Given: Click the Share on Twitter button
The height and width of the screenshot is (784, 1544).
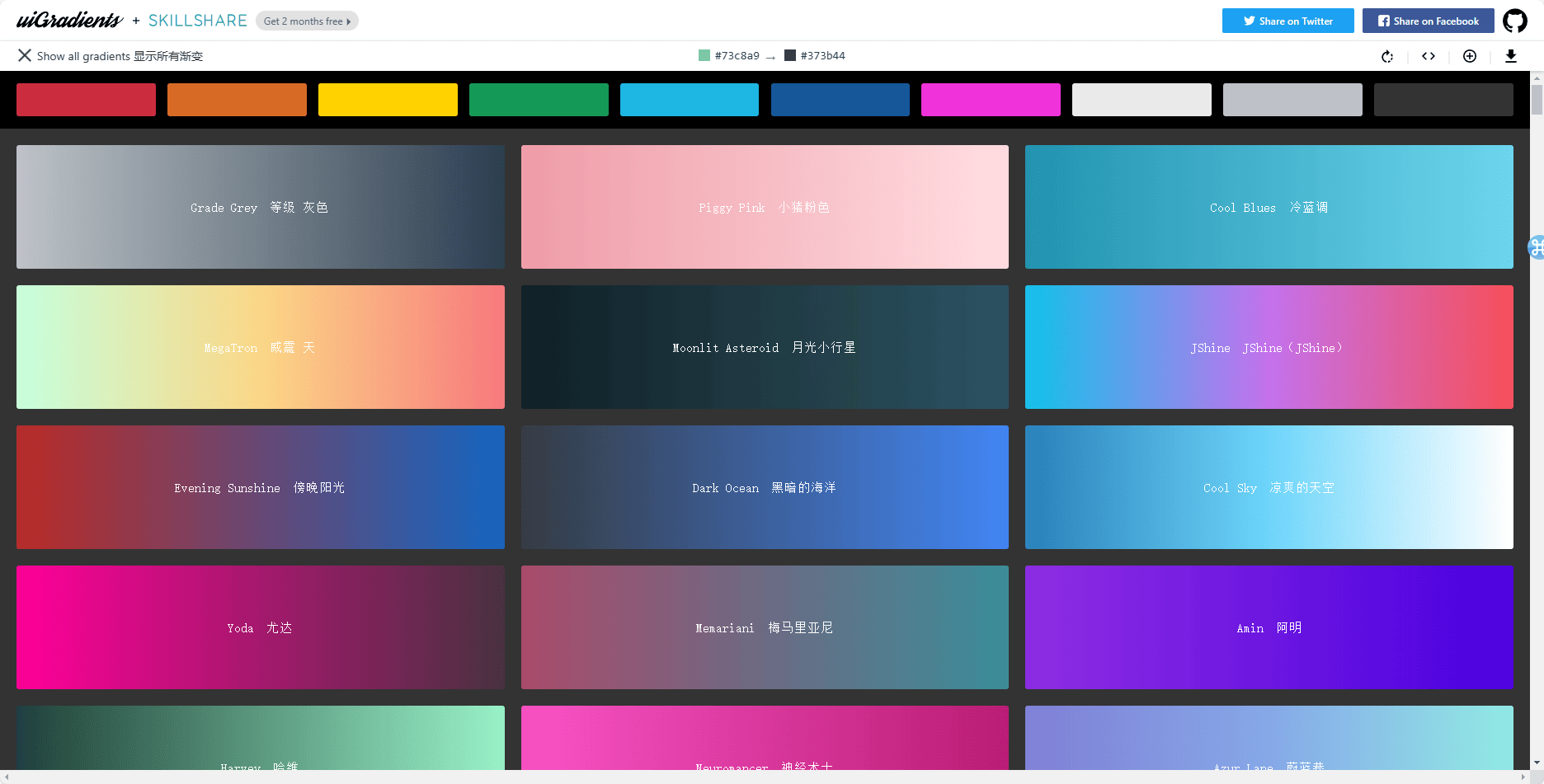Looking at the screenshot, I should (1287, 21).
